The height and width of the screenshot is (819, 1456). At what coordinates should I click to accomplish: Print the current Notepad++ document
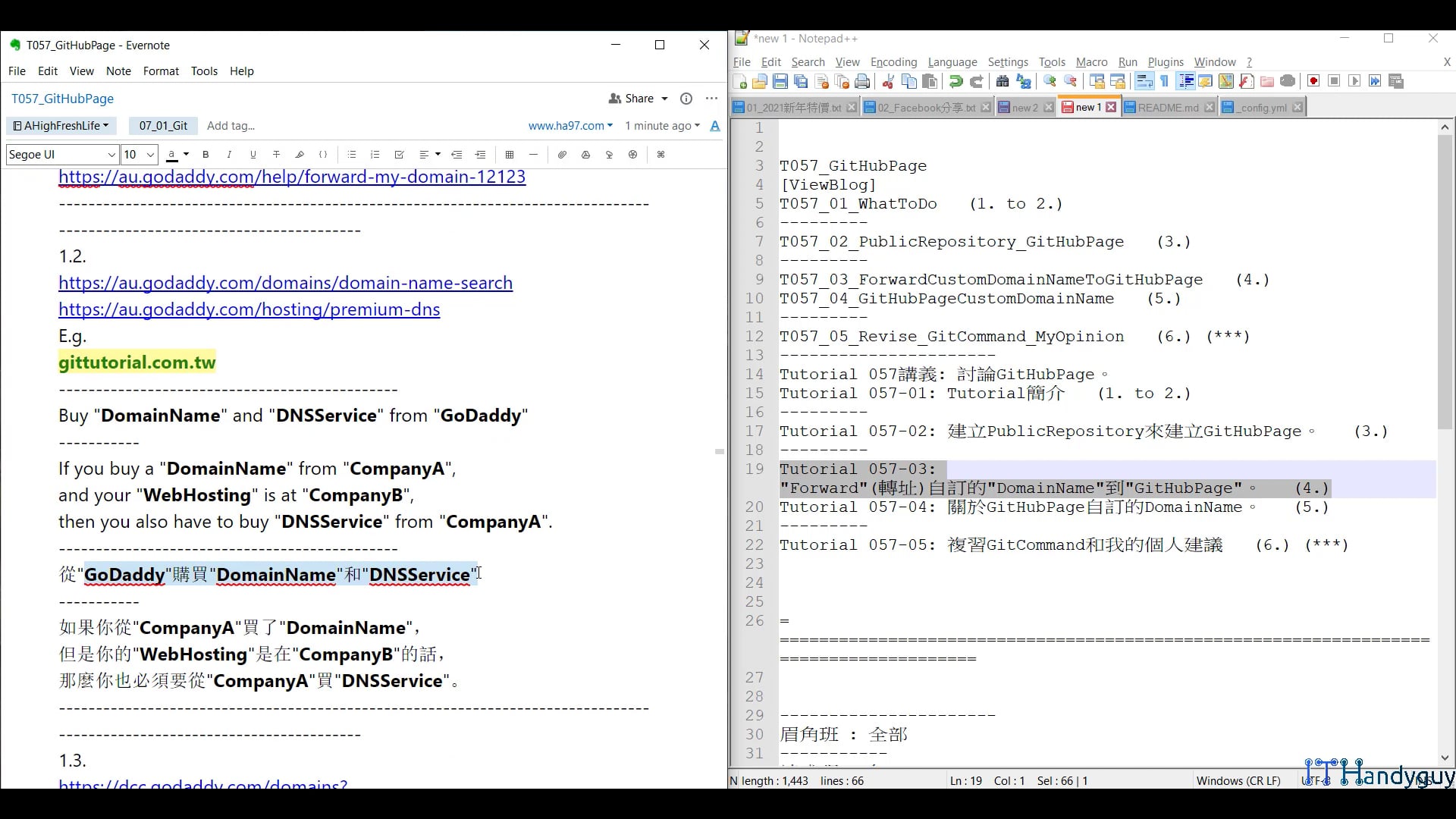[862, 81]
